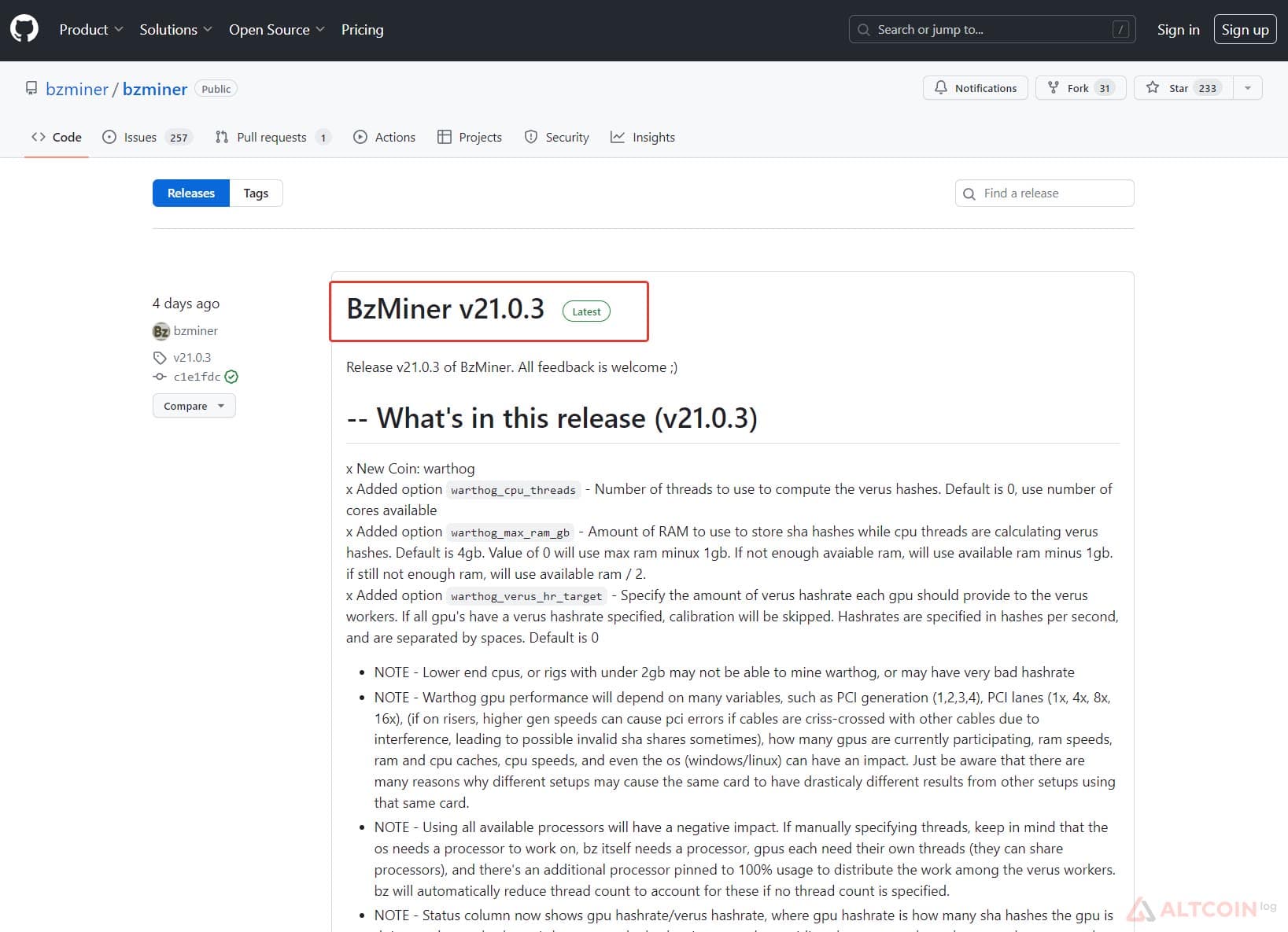Screen dimensions: 1288x932
Task: Click the warthog_cpu_threads option text
Action: tap(513, 490)
